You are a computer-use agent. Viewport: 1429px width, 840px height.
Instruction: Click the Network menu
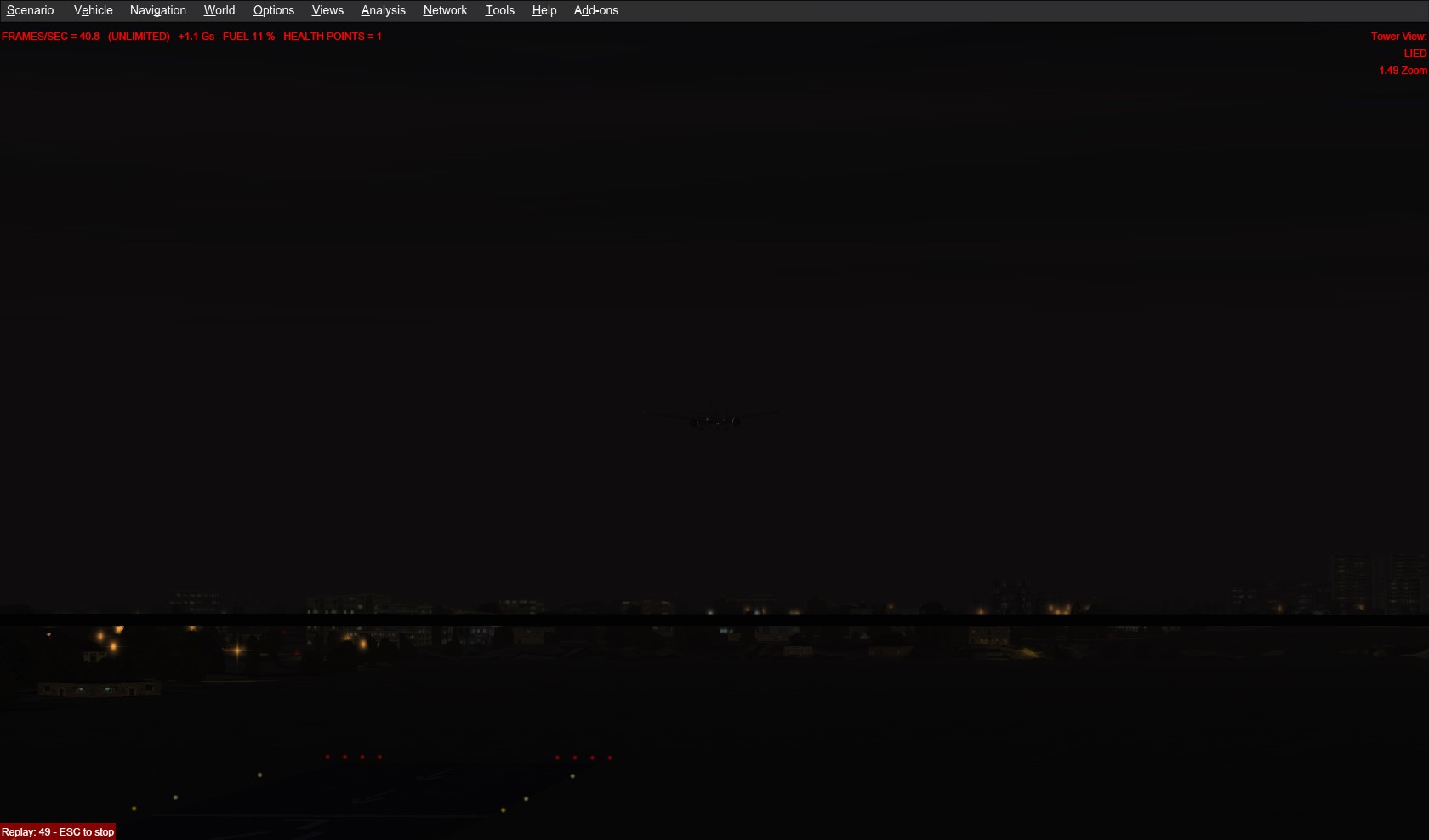pyautogui.click(x=445, y=10)
